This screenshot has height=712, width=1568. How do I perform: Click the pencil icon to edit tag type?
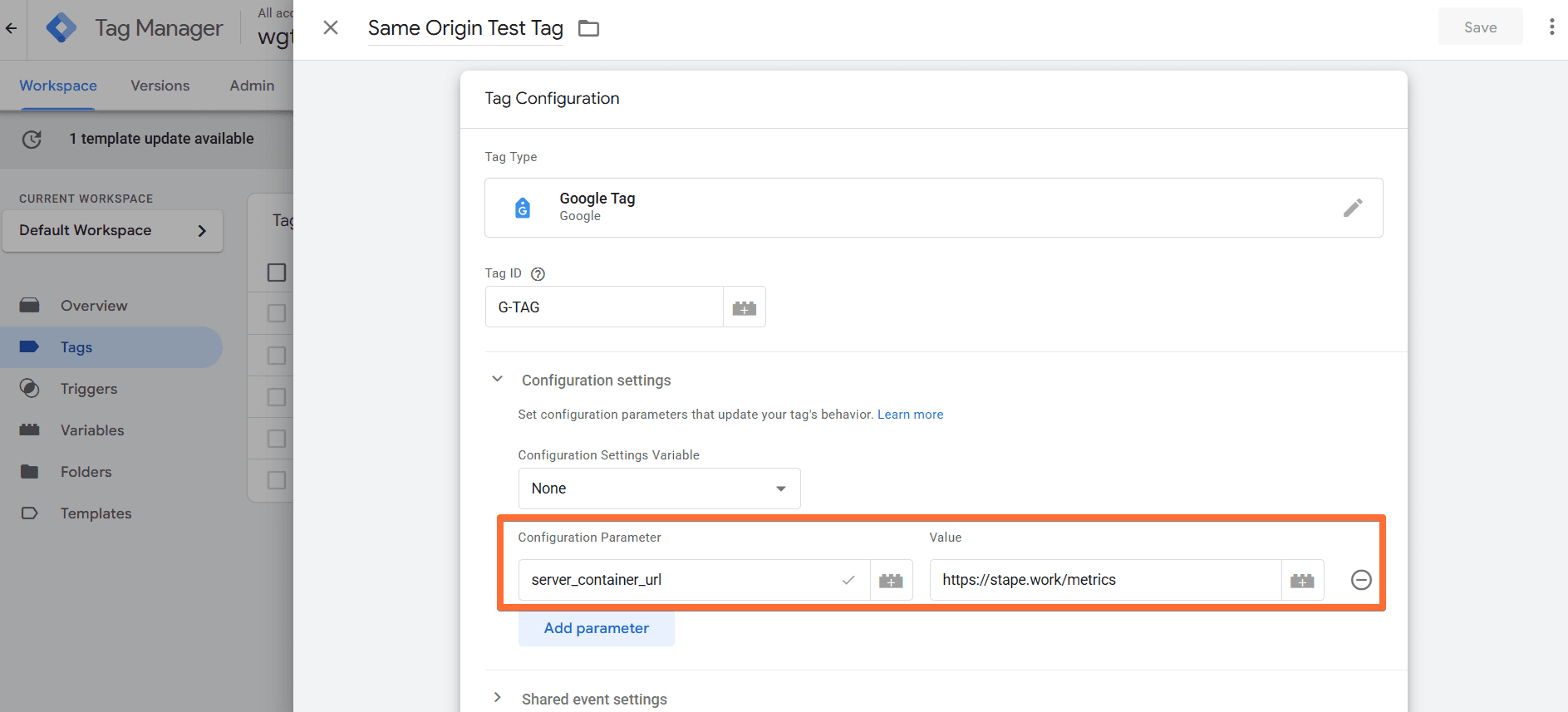point(1352,208)
